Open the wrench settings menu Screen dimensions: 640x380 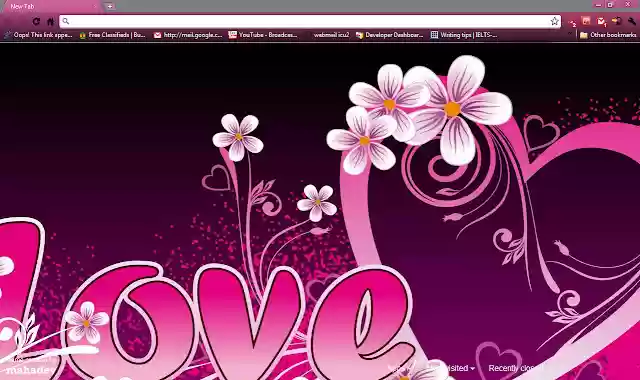pyautogui.click(x=632, y=21)
